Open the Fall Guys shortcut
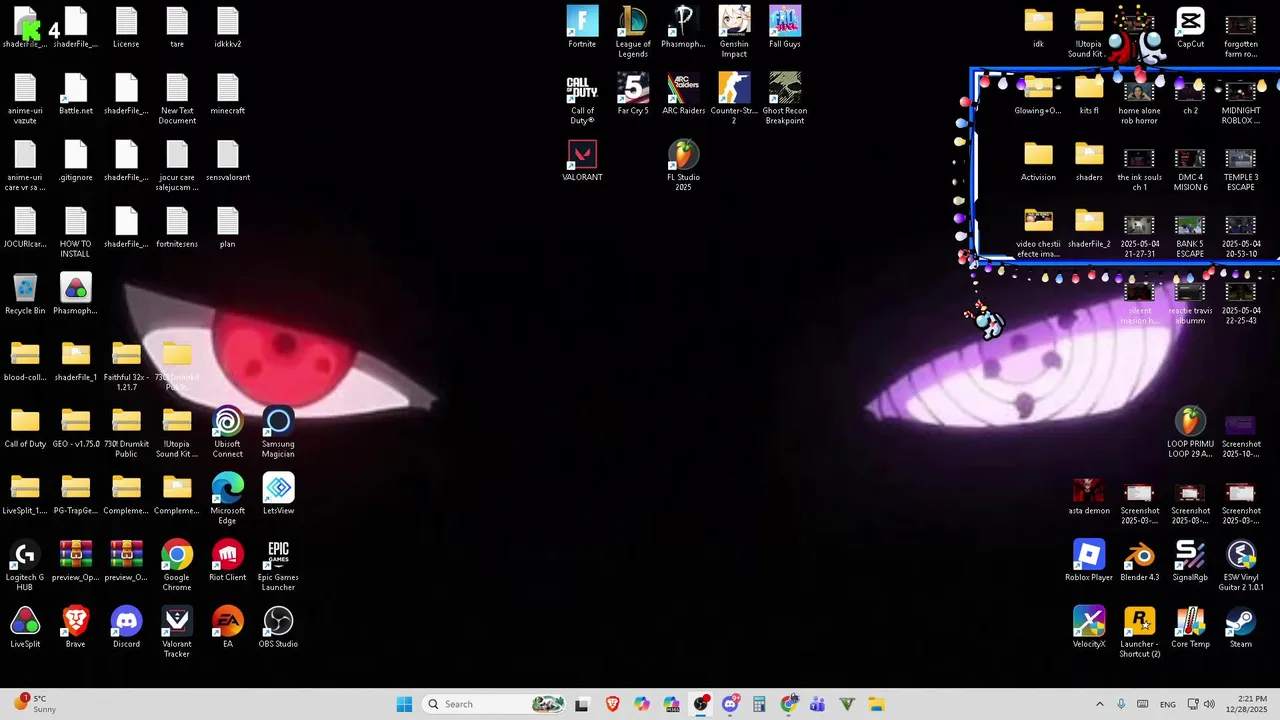Image resolution: width=1280 pixels, height=720 pixels. pos(784,27)
